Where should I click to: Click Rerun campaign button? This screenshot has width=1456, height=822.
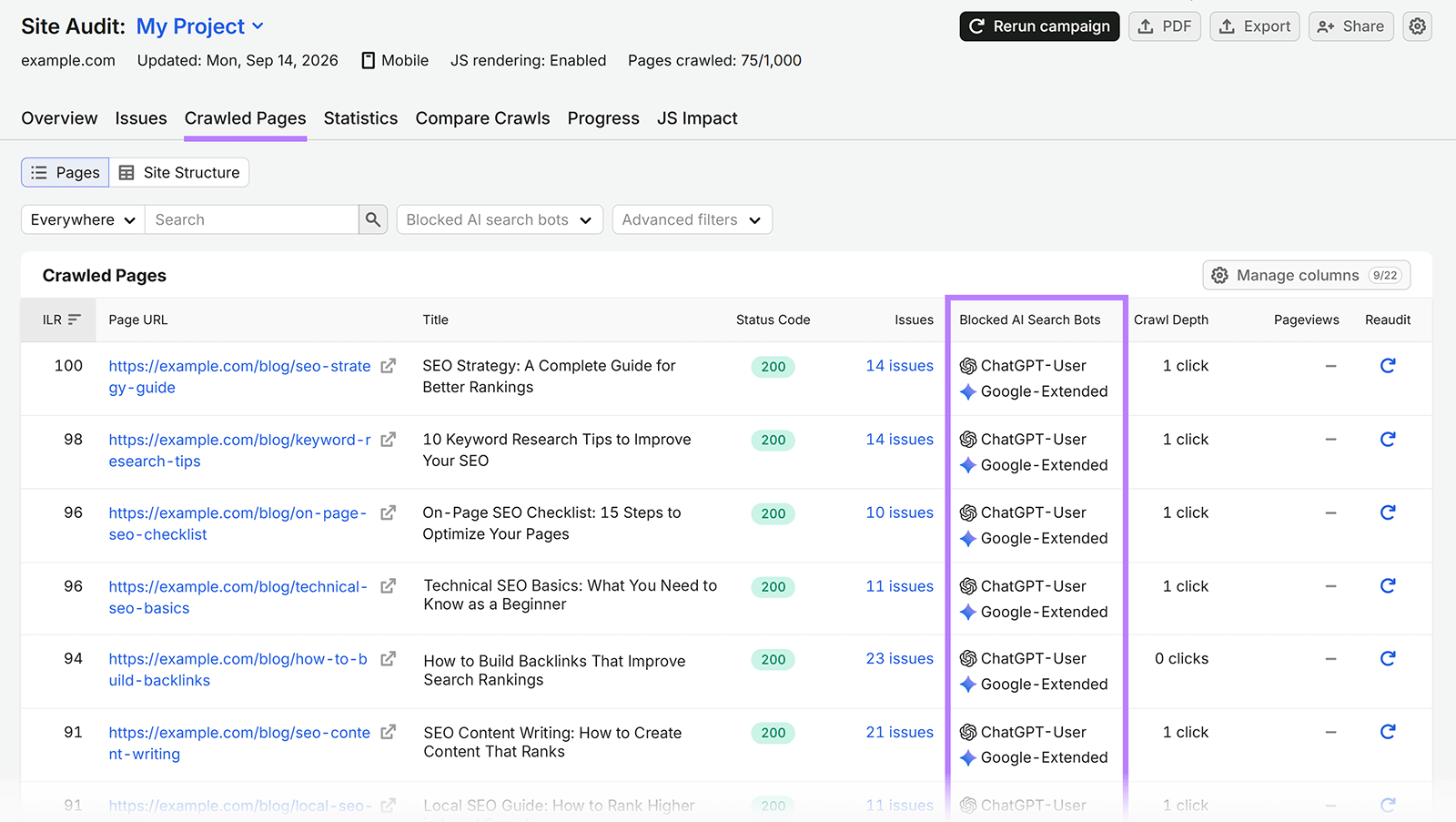(x=1039, y=26)
